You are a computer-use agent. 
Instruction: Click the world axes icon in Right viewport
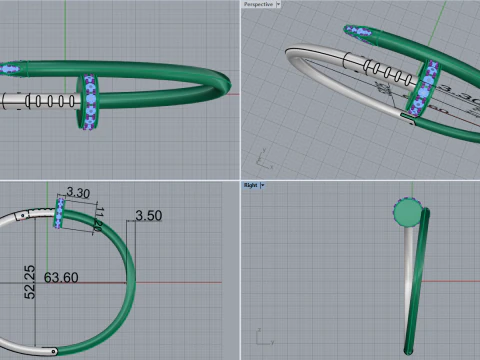click(x=266, y=337)
